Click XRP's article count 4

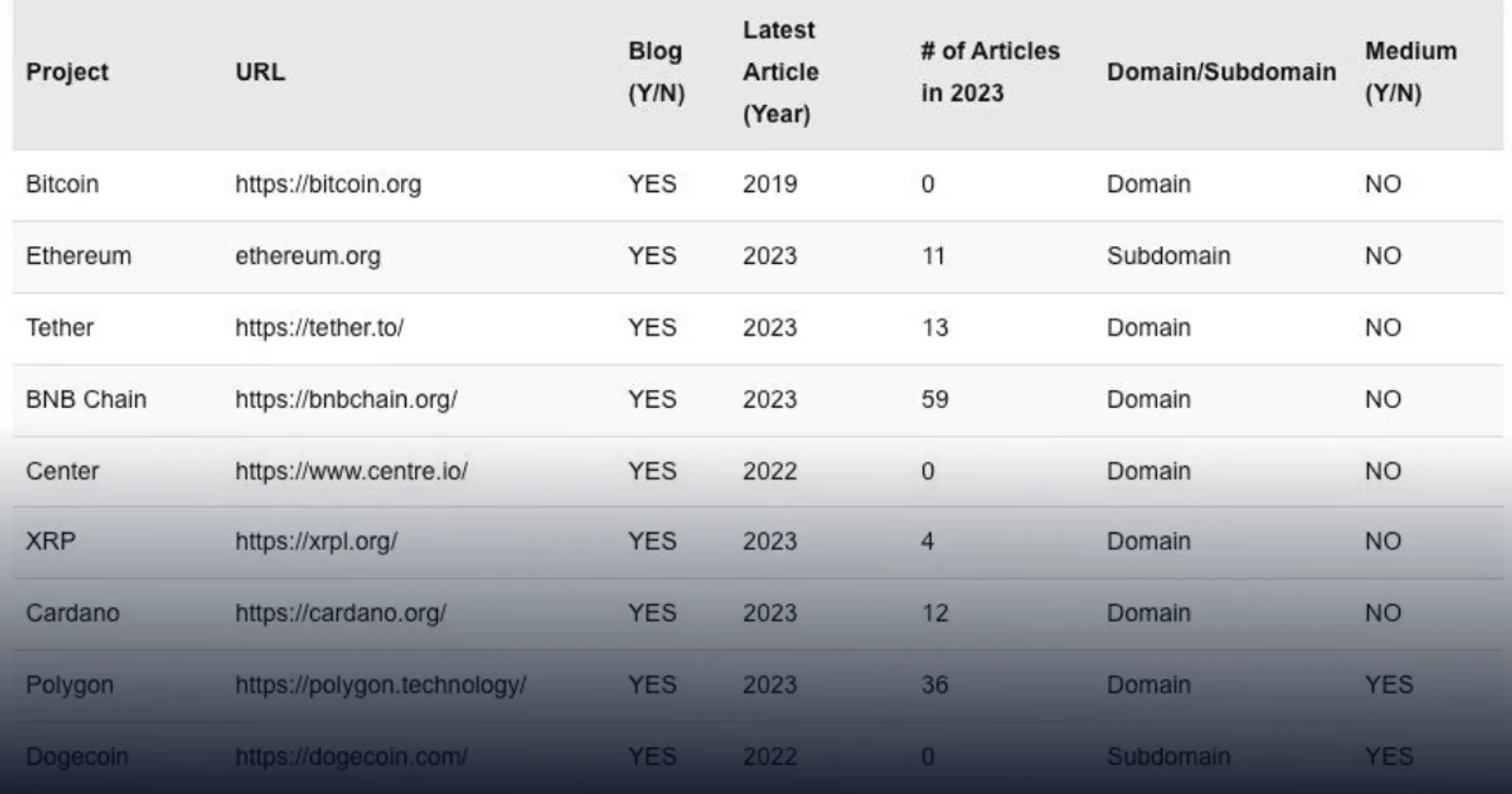927,541
